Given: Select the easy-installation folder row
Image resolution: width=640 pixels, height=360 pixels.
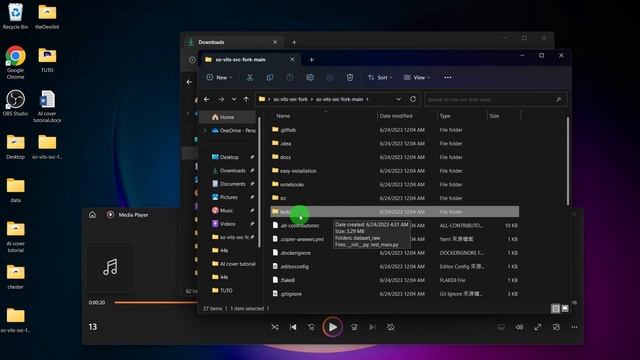Looking at the screenshot, I should (395, 171).
